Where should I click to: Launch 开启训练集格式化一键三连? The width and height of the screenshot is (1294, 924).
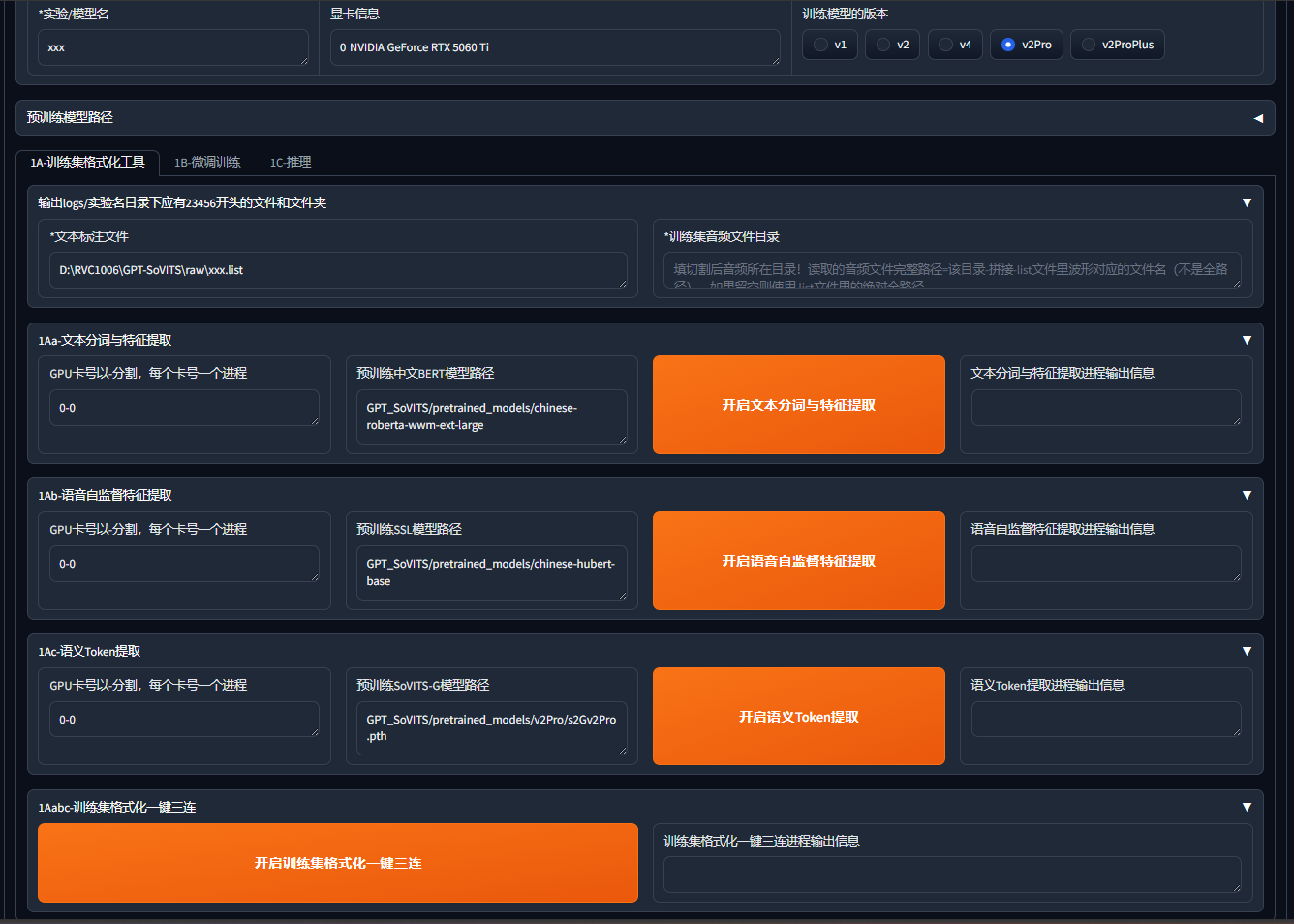pyautogui.click(x=338, y=863)
